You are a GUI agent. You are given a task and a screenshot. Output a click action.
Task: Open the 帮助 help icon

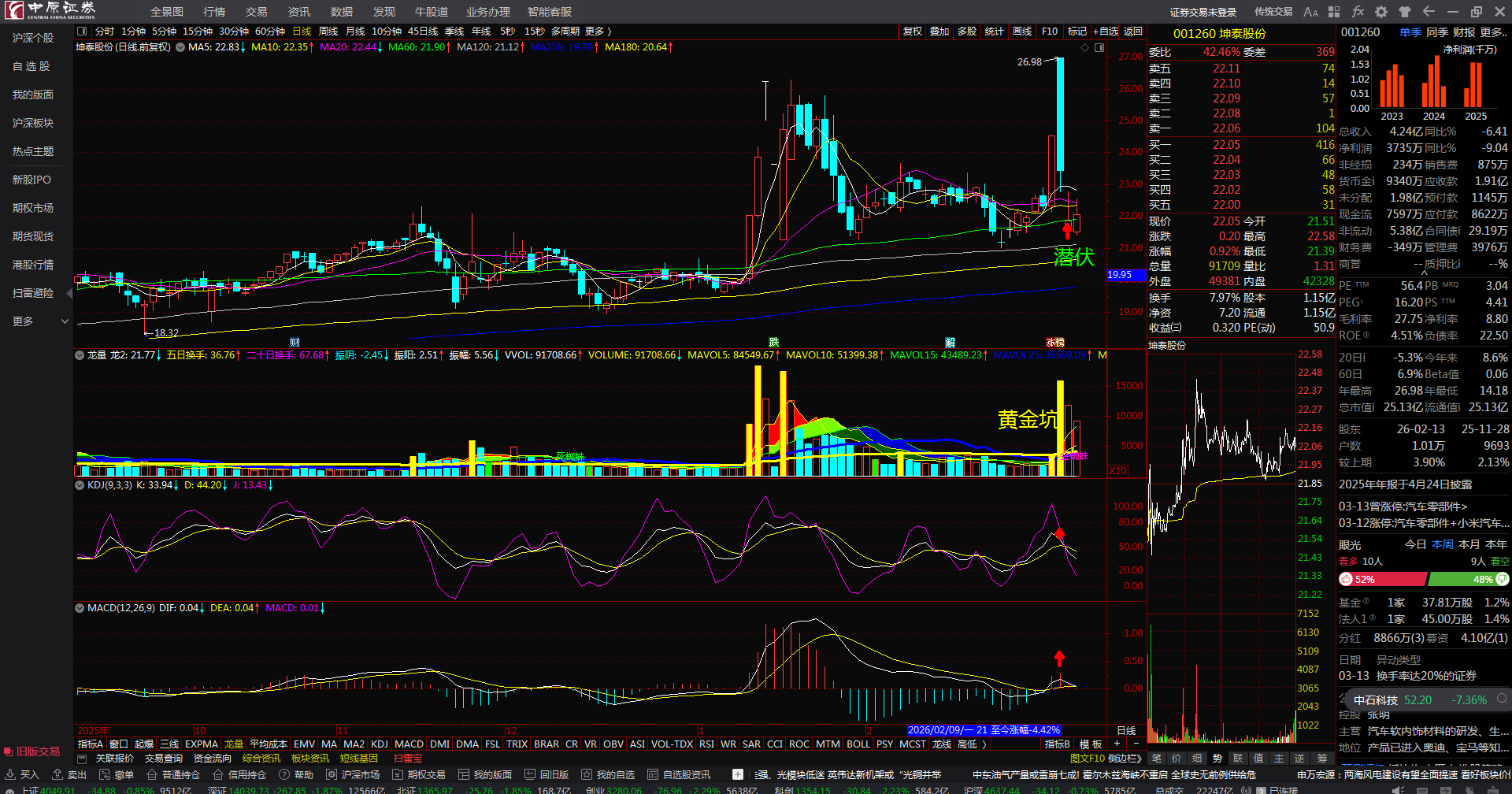point(296,775)
